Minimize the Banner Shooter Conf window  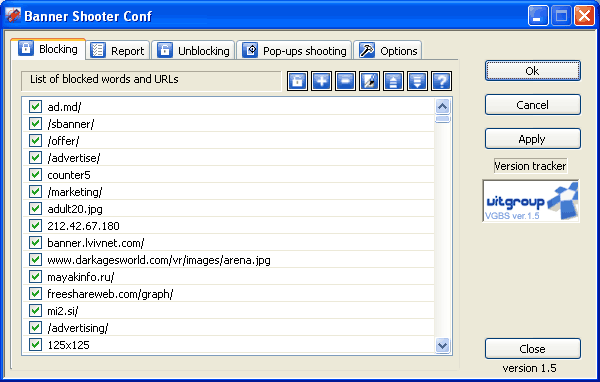point(538,16)
